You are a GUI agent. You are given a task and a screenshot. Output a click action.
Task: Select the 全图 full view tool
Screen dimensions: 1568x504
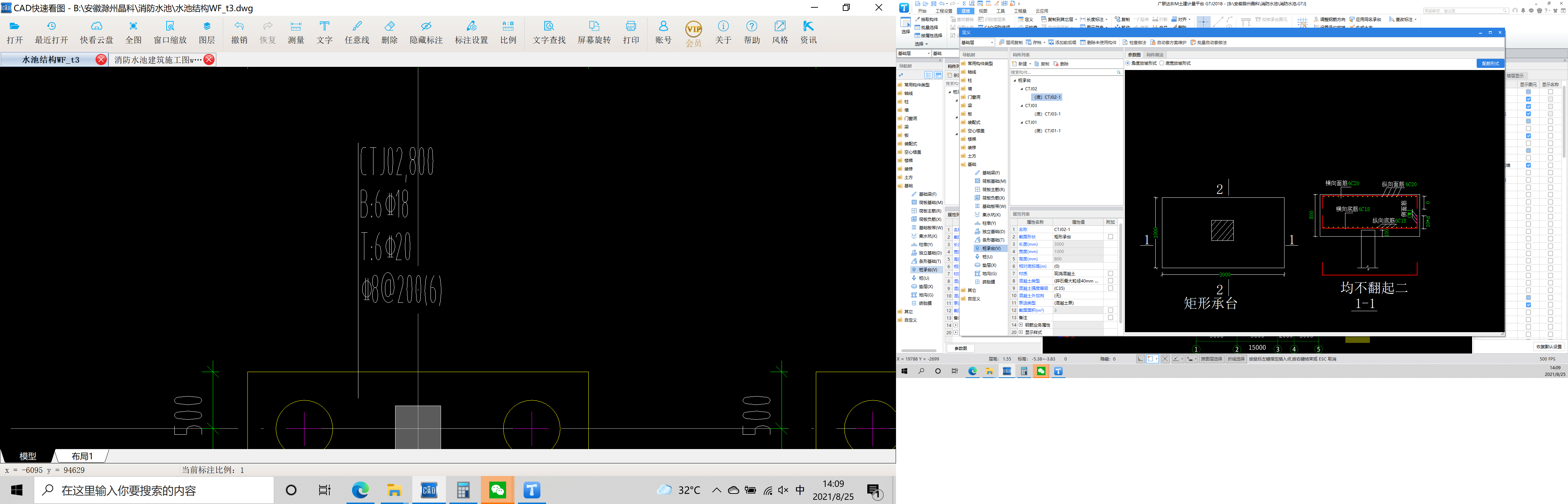(133, 32)
